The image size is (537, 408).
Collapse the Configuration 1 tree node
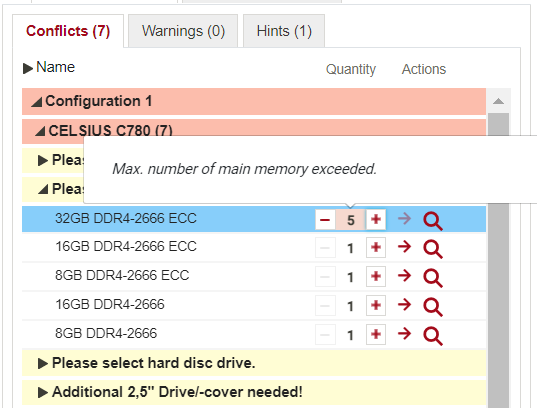37,102
